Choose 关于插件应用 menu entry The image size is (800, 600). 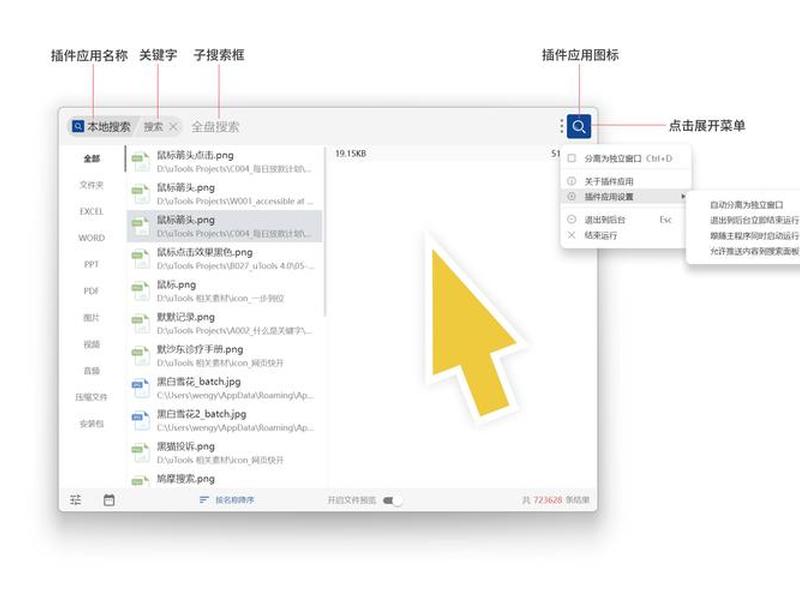[x=608, y=181]
